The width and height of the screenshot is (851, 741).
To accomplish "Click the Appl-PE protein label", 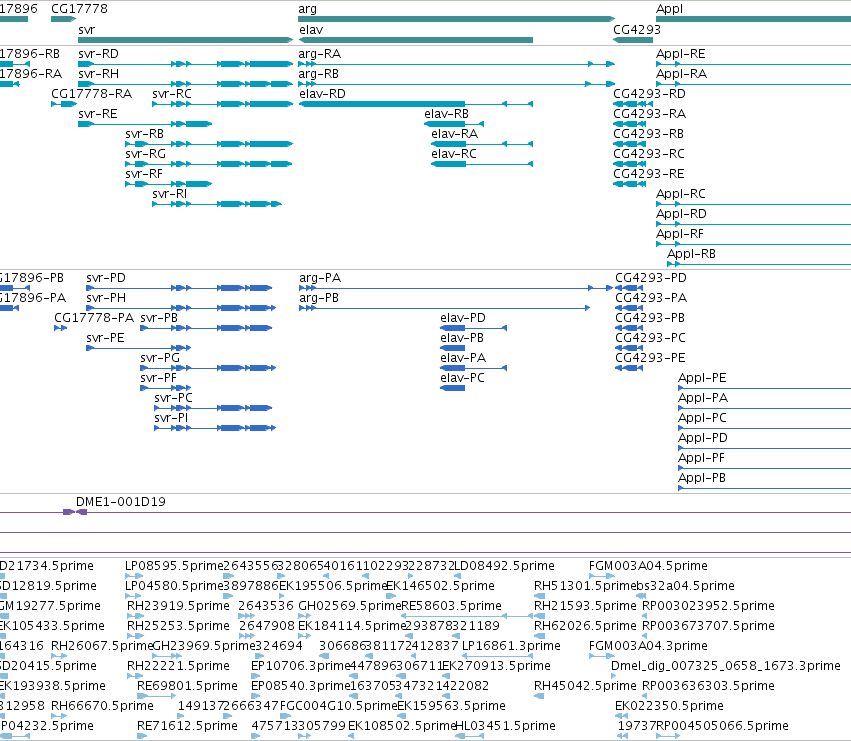I will click(x=702, y=378).
